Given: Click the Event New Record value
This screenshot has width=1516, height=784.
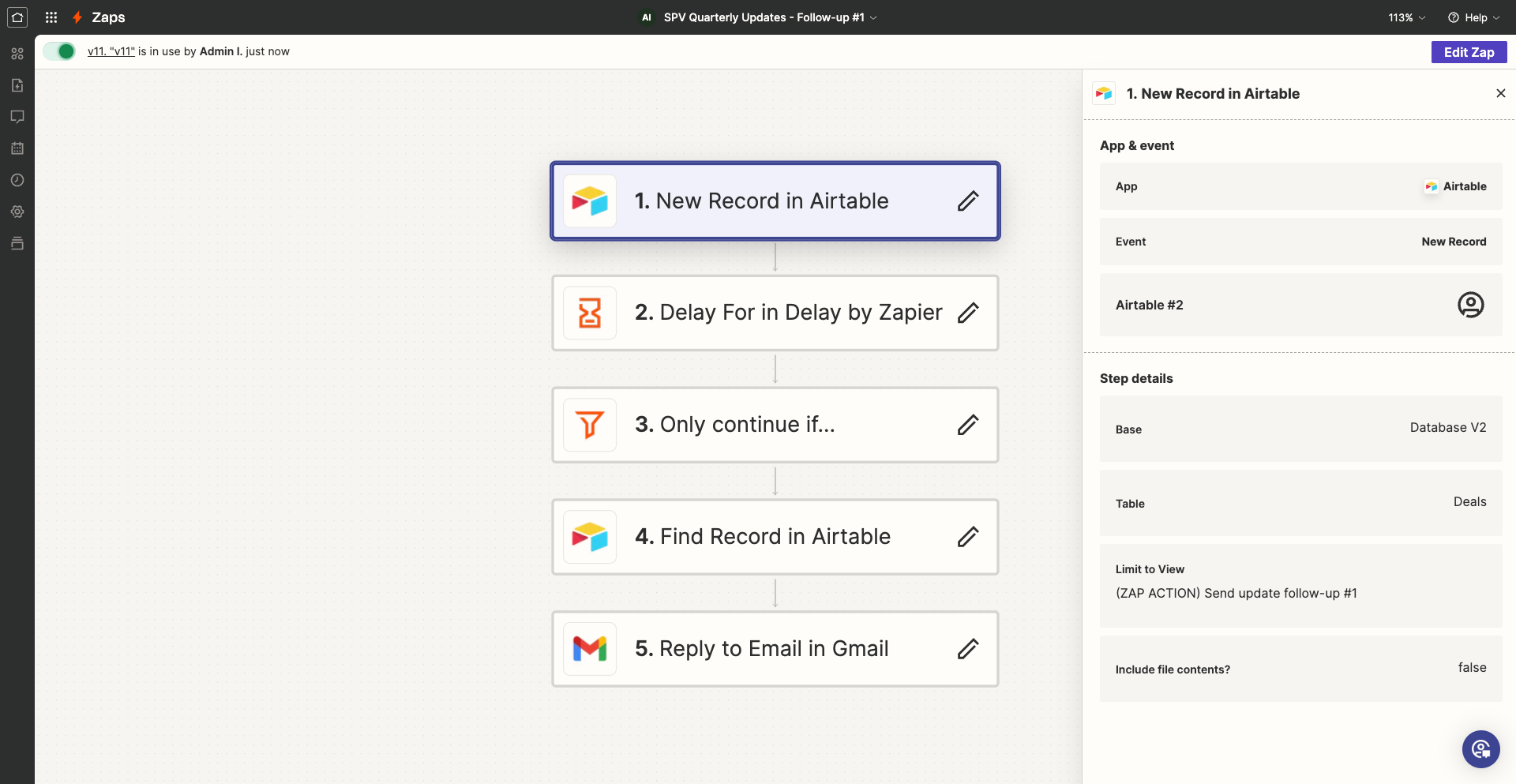Looking at the screenshot, I should 1454,242.
